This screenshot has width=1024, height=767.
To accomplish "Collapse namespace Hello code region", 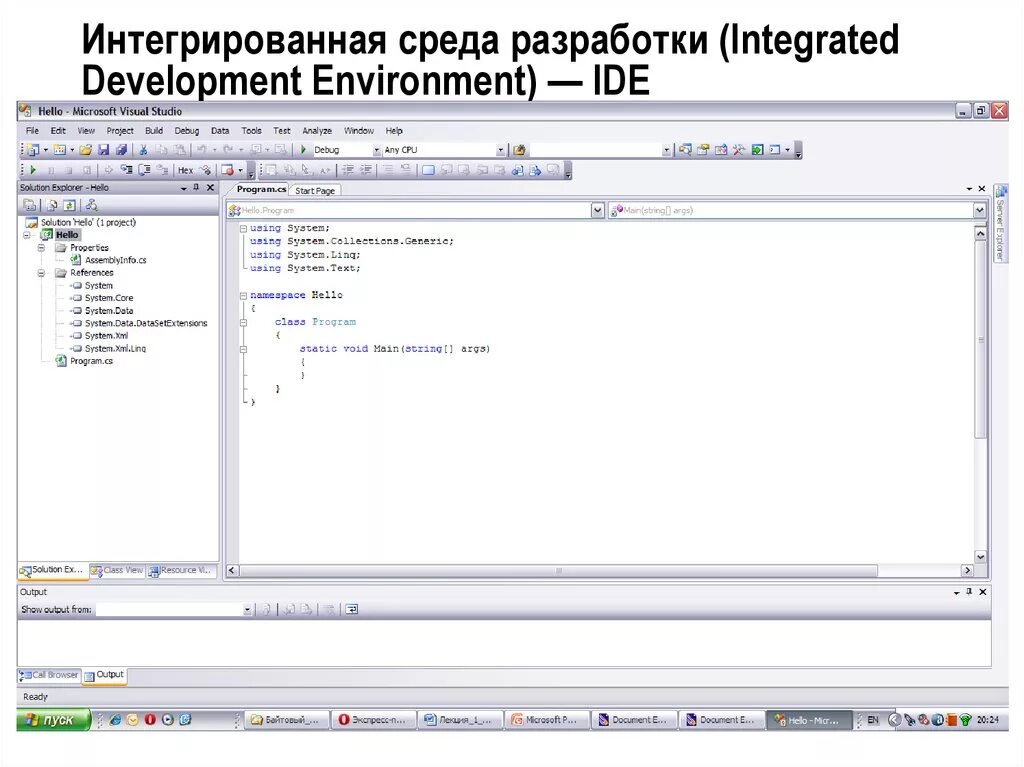I will 243,296.
